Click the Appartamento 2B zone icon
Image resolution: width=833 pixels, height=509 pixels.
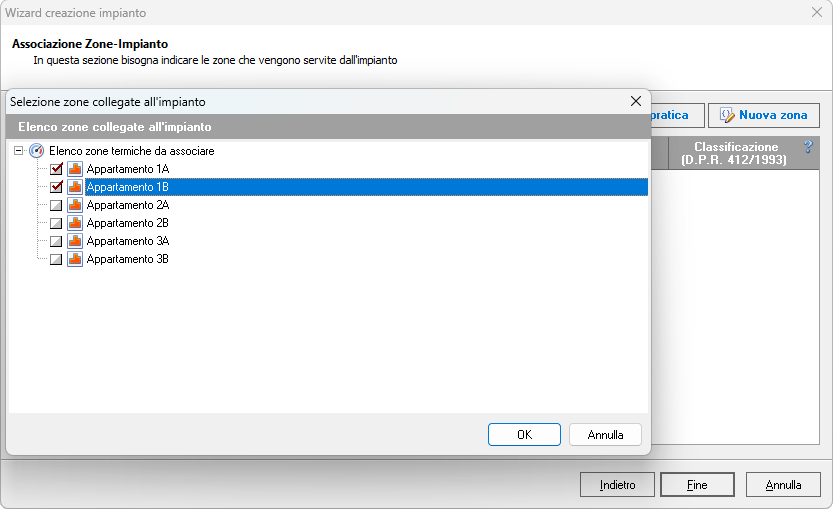(75, 223)
